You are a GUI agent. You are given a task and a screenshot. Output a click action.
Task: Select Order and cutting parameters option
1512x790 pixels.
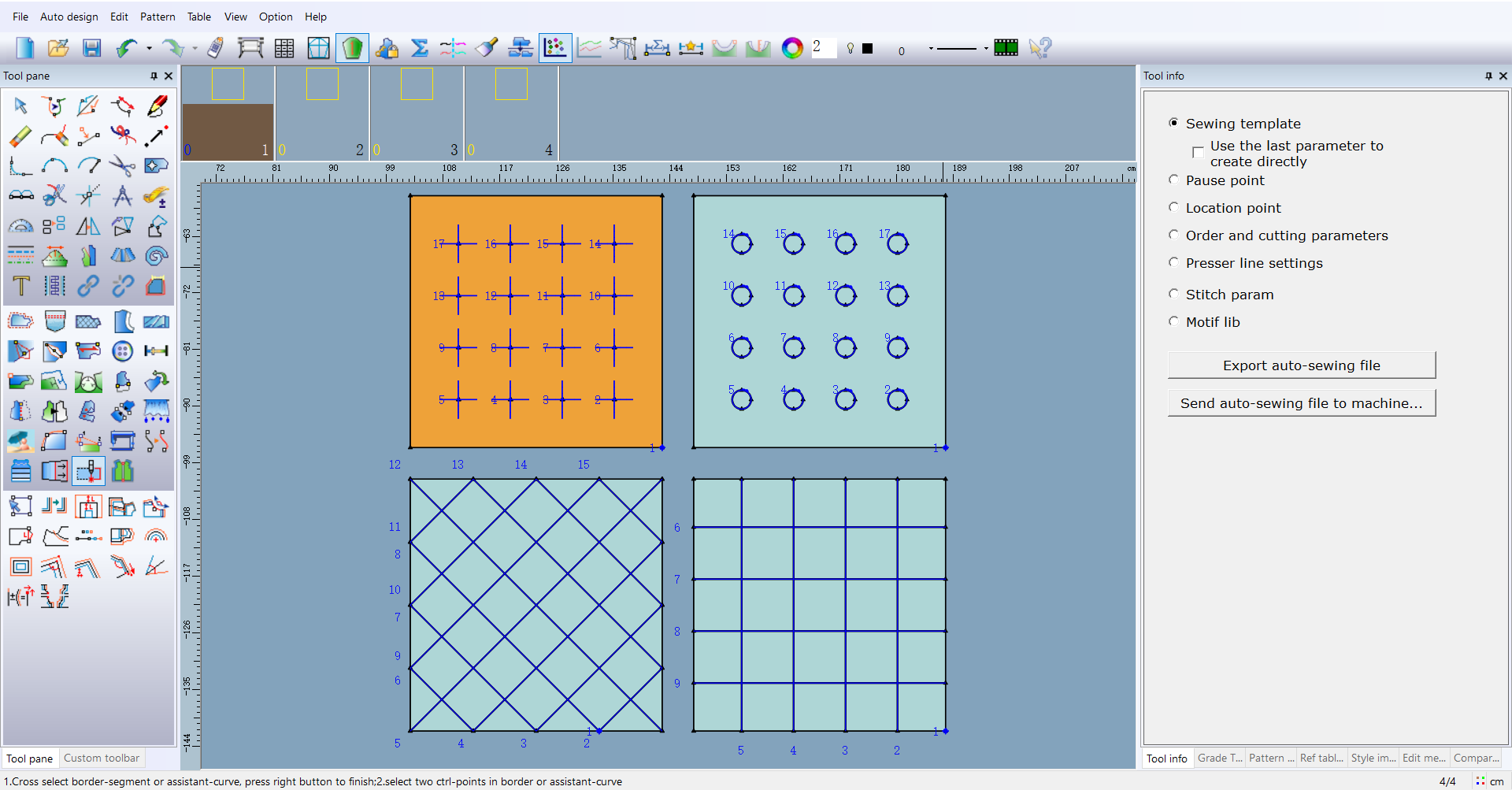1173,235
